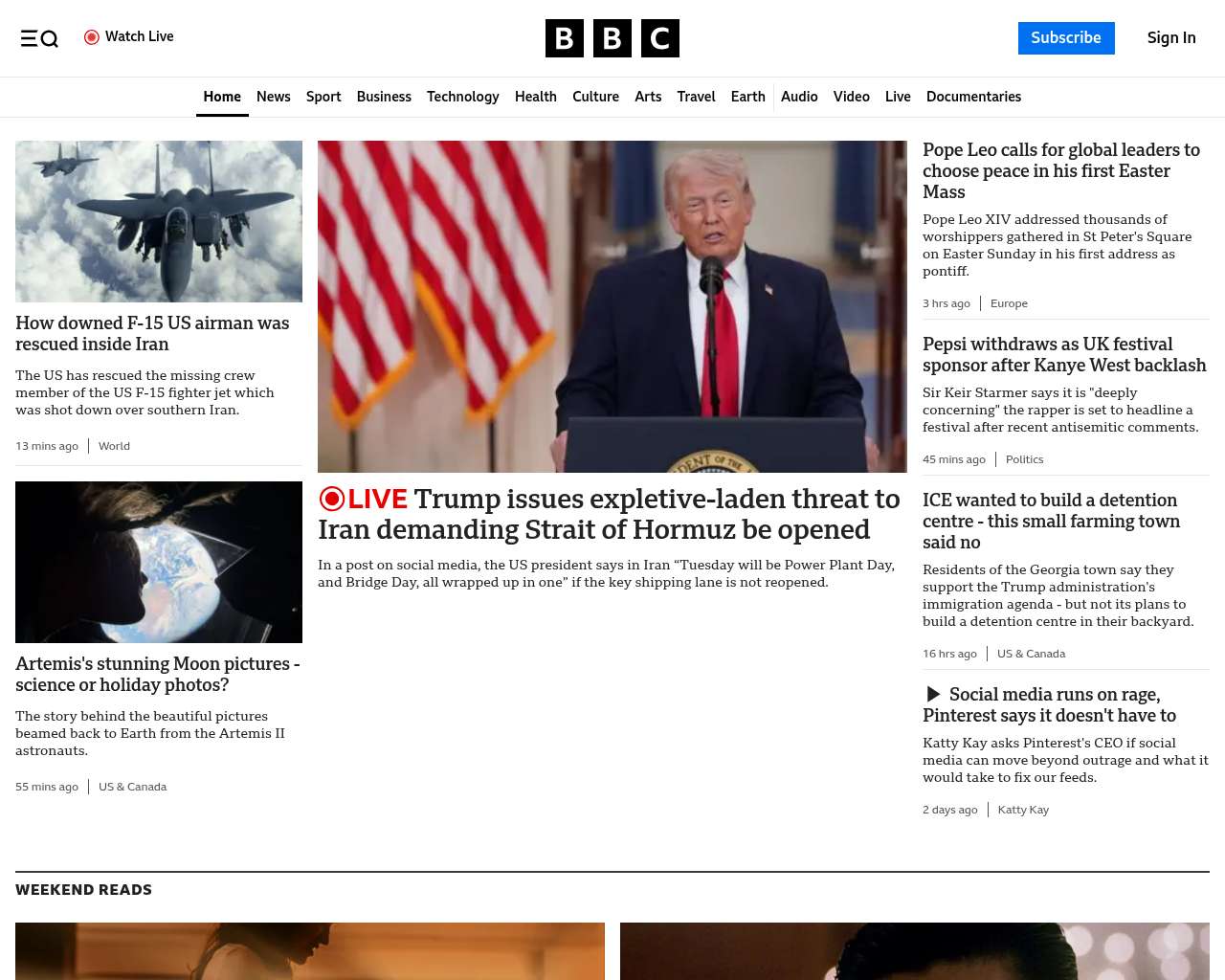This screenshot has width=1225, height=980.
Task: Click the Katty Kay author tag
Action: pyautogui.click(x=1023, y=810)
